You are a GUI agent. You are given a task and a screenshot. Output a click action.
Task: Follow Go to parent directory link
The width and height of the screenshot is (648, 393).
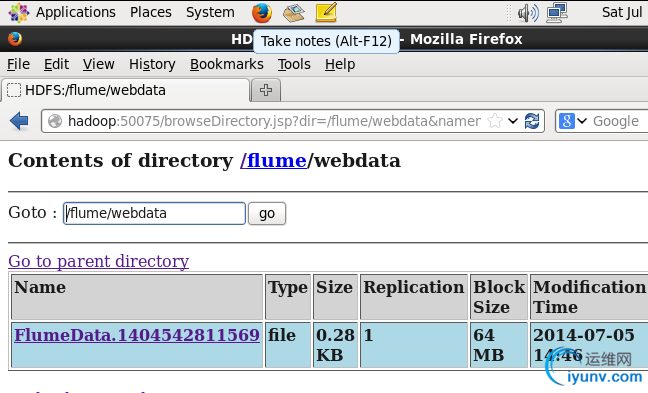click(98, 261)
